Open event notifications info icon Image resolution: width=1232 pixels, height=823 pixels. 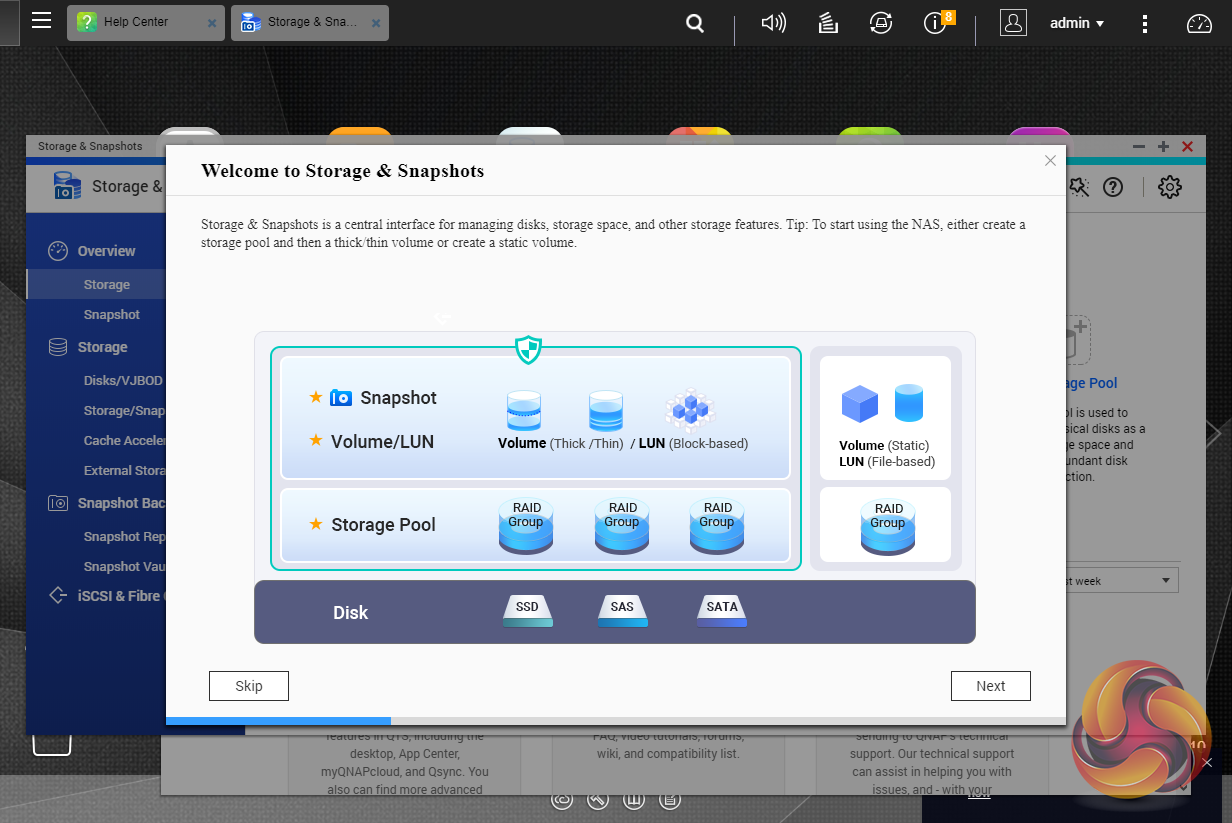(935, 23)
